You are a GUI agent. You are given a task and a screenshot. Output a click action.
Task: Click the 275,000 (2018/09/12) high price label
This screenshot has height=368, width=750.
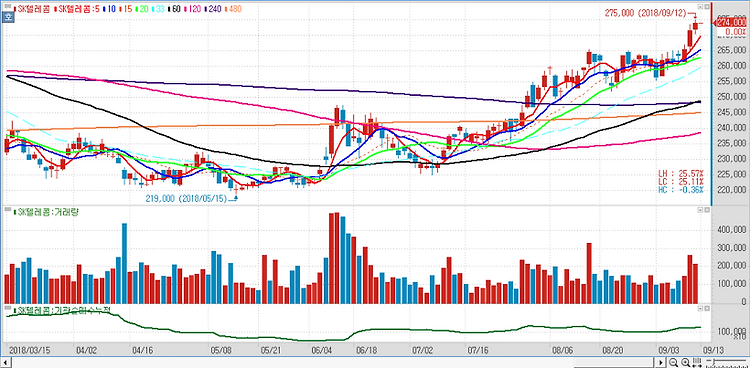646,13
